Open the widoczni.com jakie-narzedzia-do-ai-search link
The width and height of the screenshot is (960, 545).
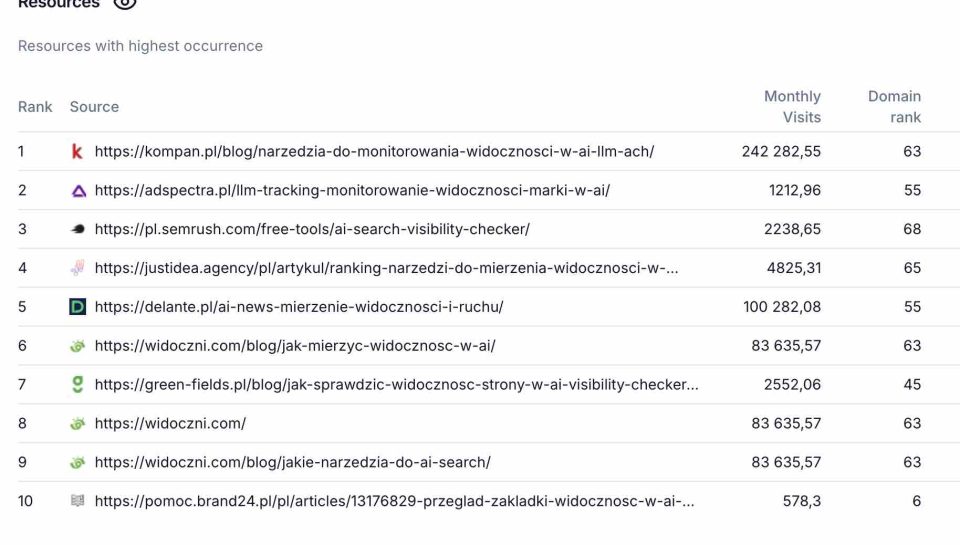pyautogui.click(x=293, y=462)
